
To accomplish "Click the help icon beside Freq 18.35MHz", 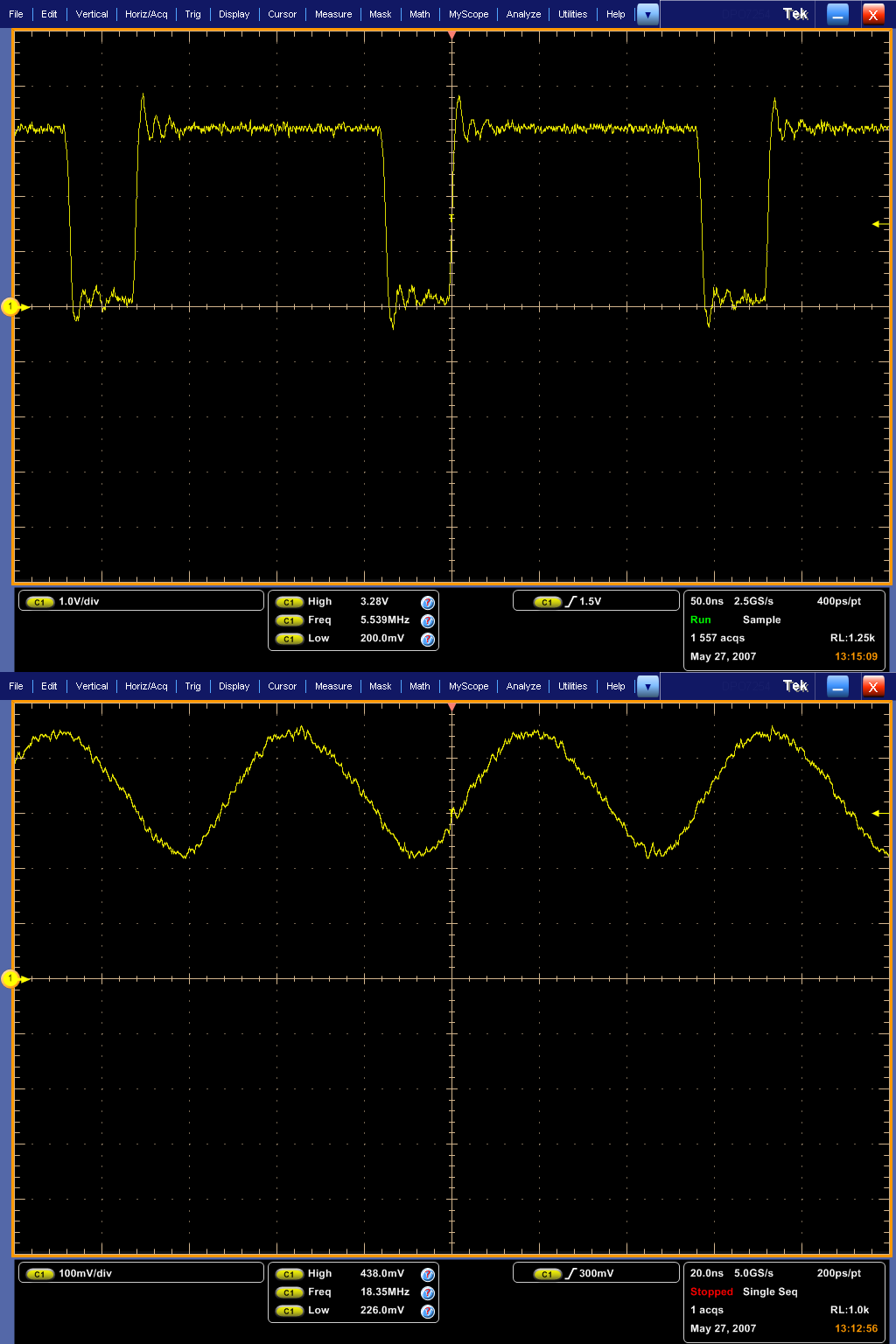I will coord(428,1292).
